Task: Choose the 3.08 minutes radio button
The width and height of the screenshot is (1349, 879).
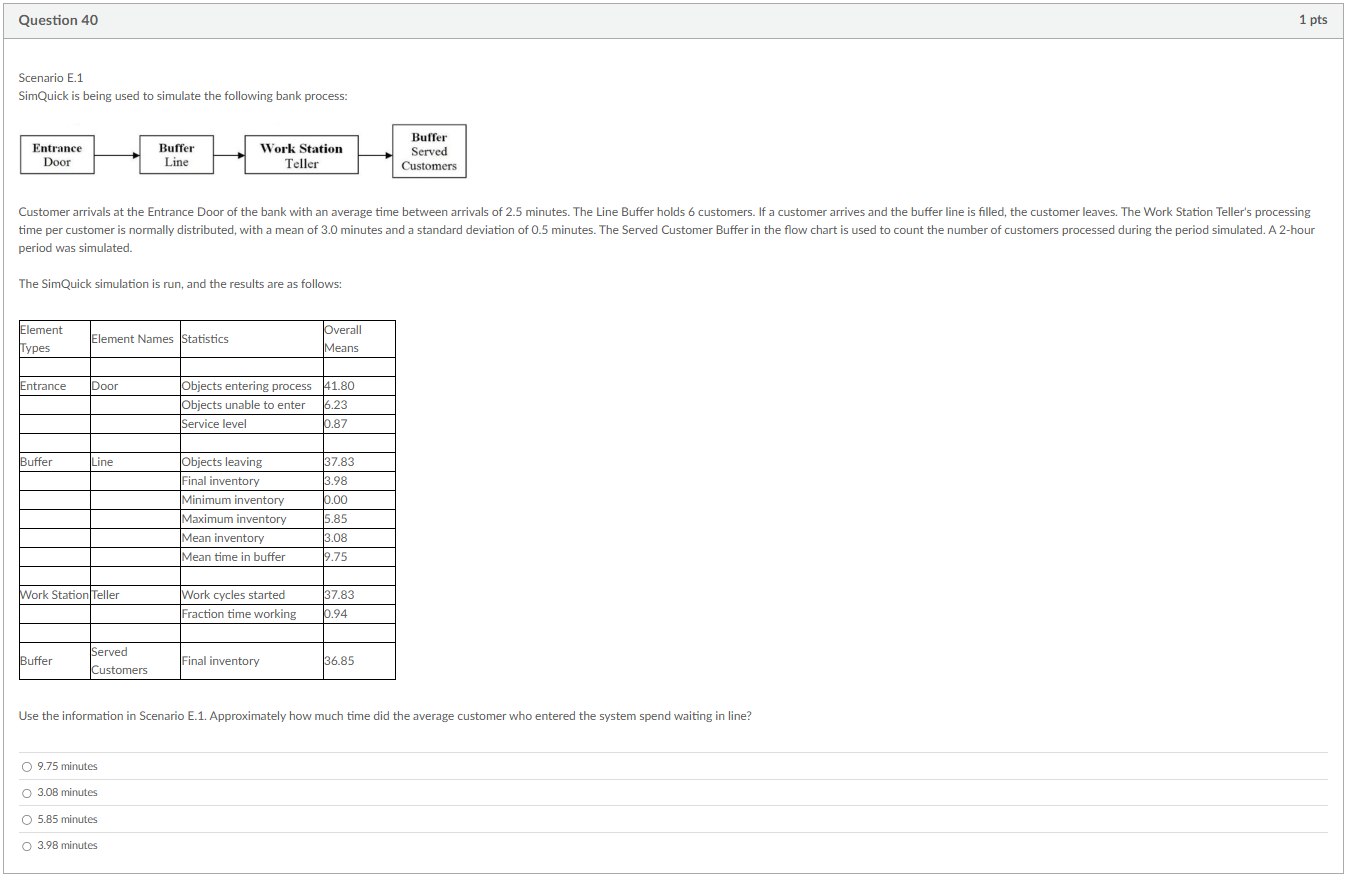Action: [x=27, y=793]
